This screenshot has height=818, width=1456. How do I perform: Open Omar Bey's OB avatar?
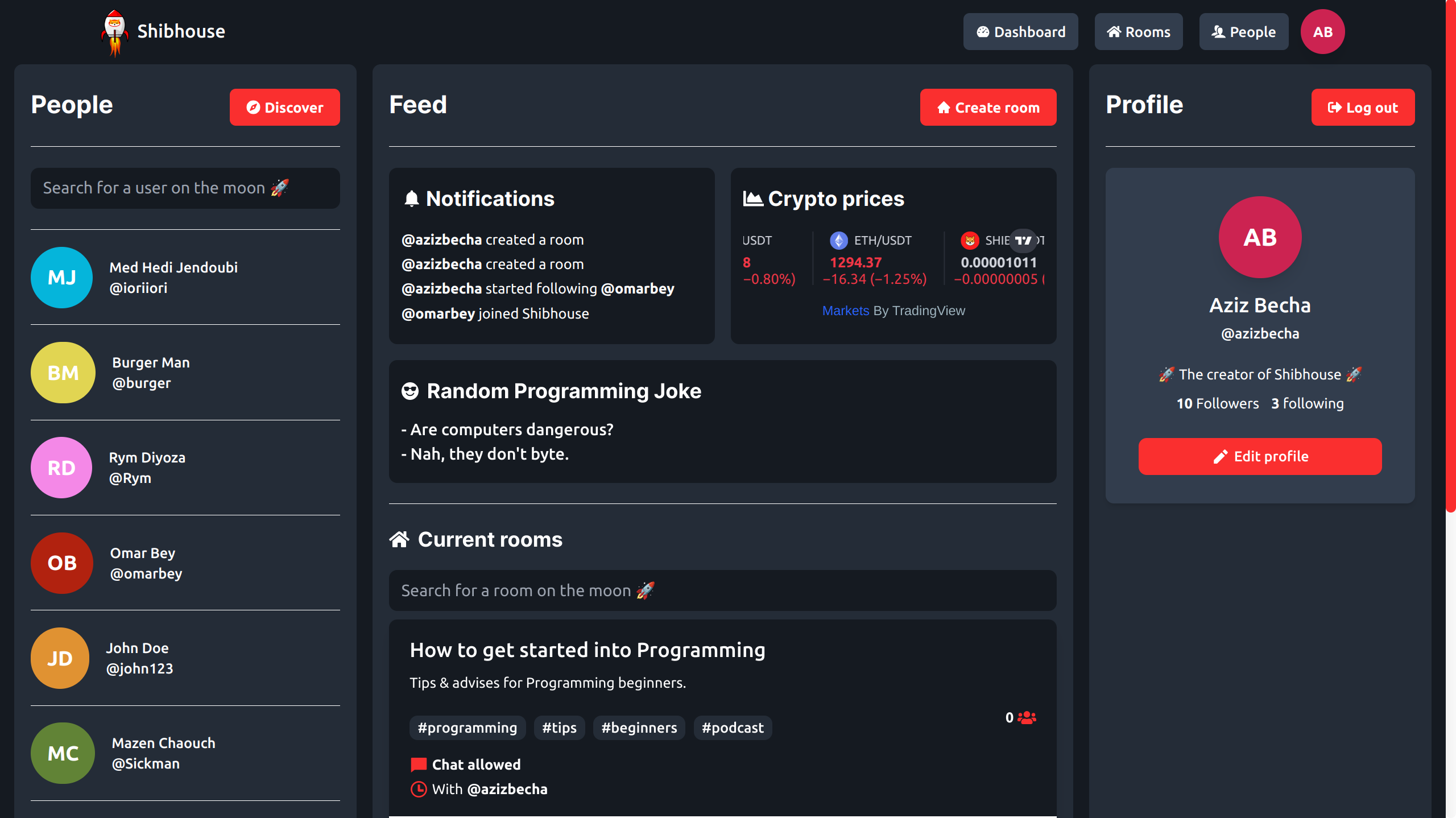pos(61,563)
